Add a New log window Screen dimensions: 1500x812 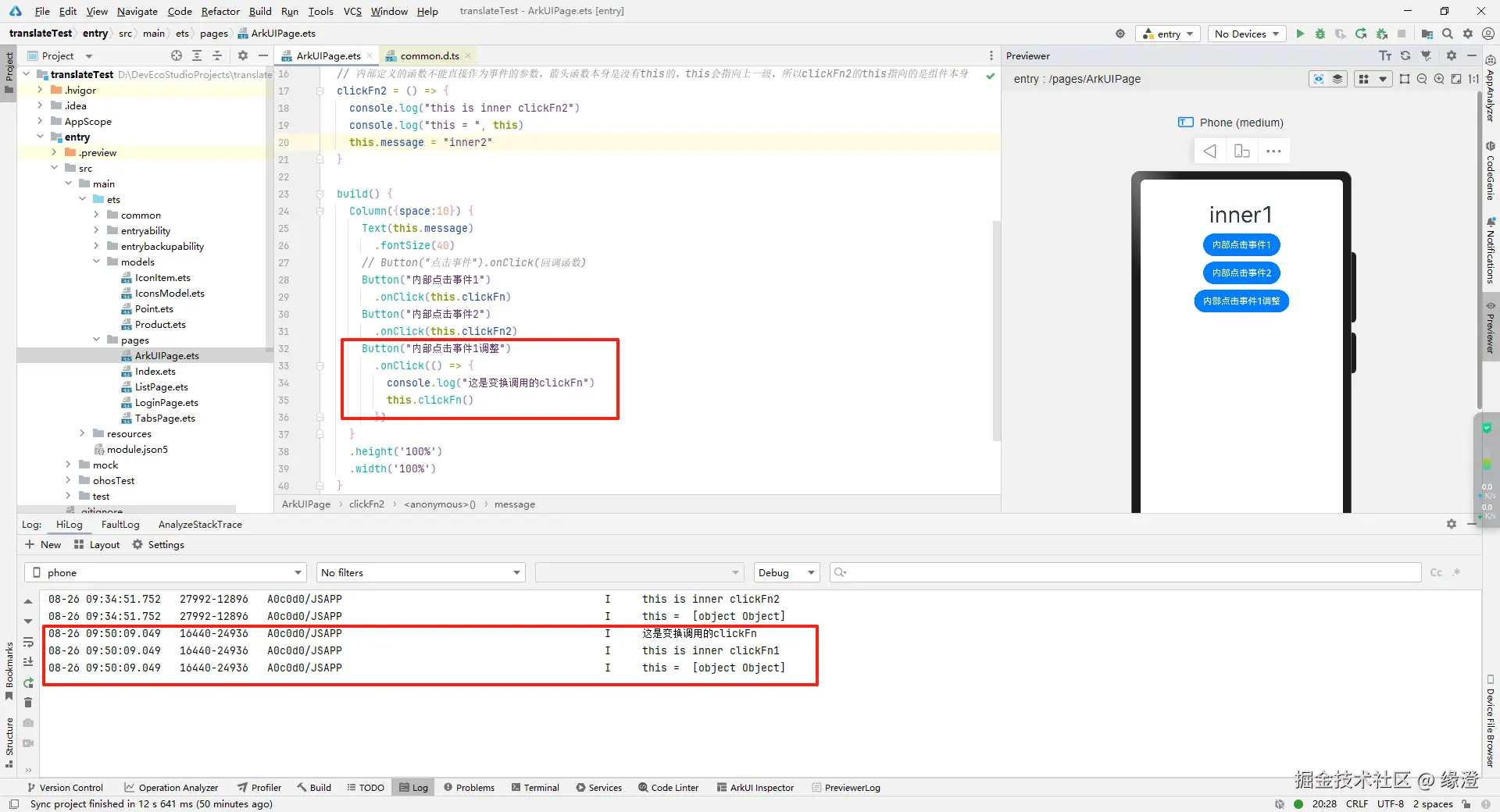43,544
